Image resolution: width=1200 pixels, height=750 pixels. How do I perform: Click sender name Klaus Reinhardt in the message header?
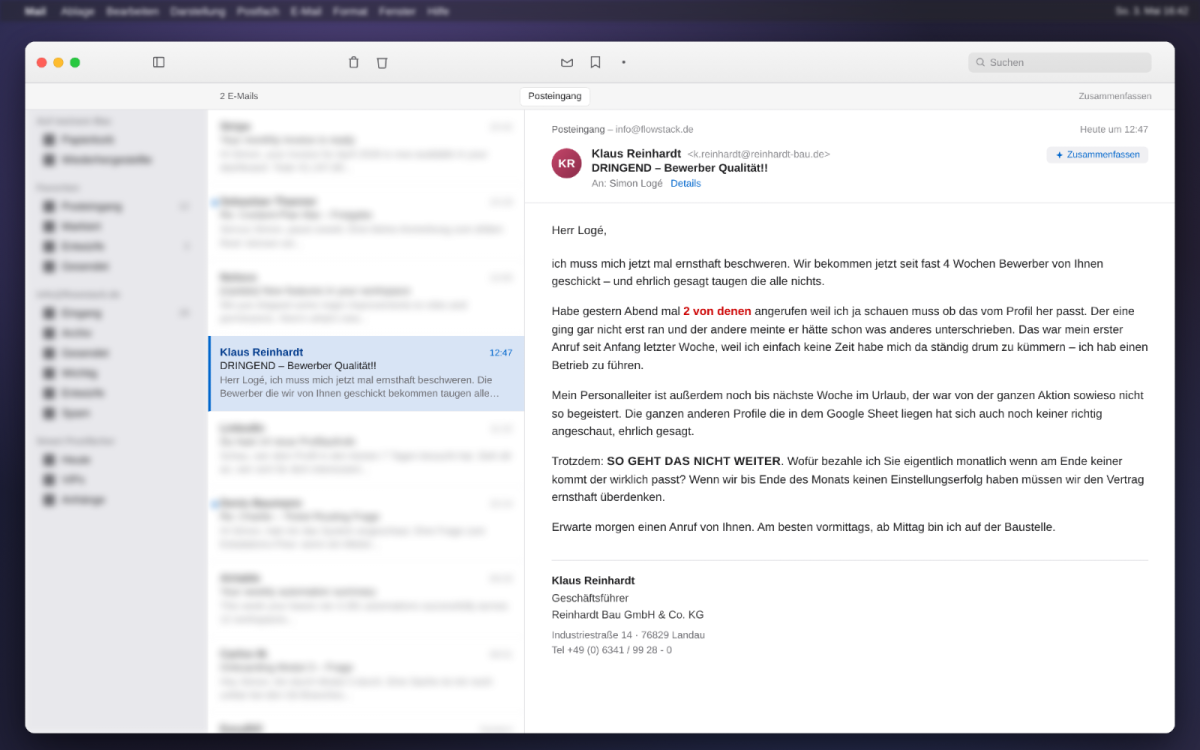636,153
